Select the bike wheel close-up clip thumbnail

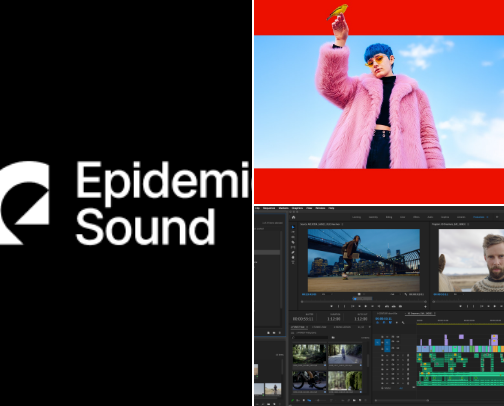pos(310,380)
